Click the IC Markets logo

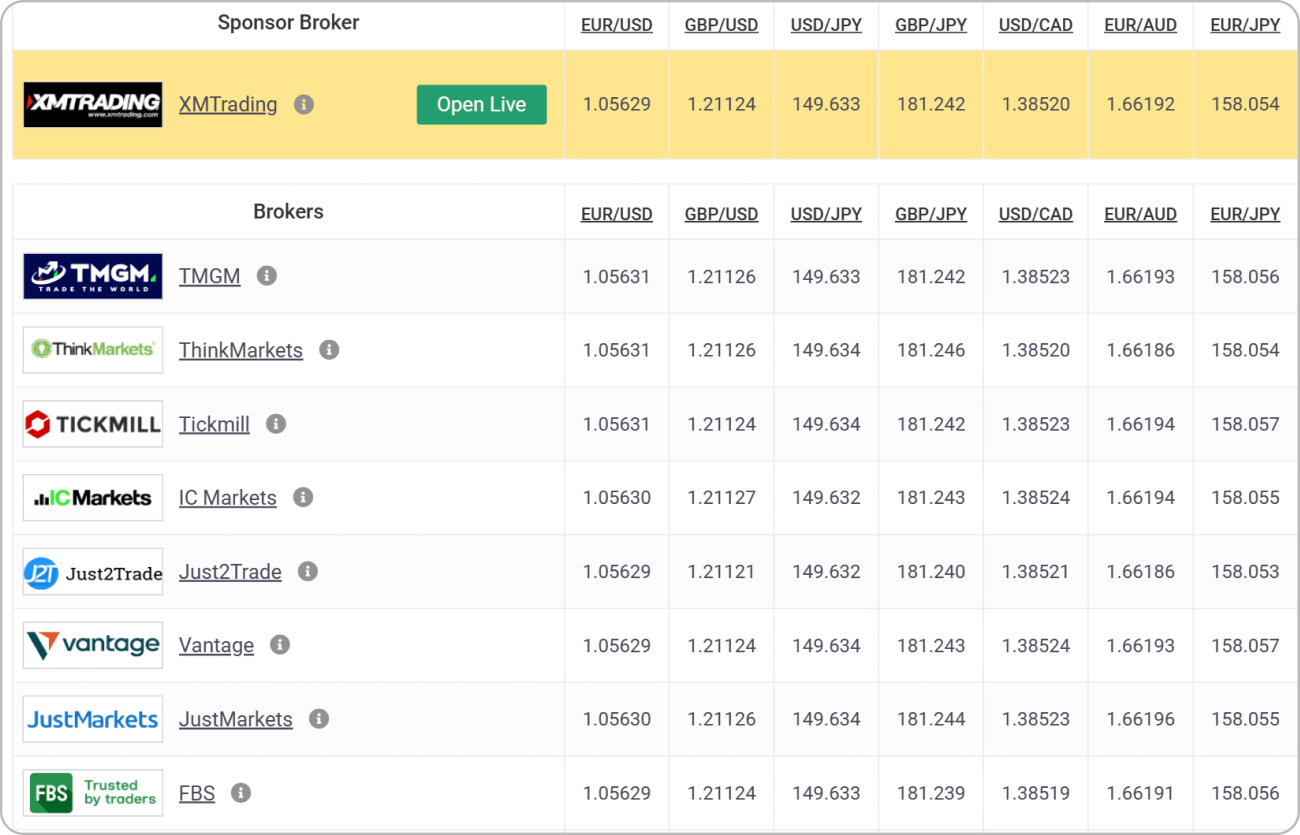(93, 497)
